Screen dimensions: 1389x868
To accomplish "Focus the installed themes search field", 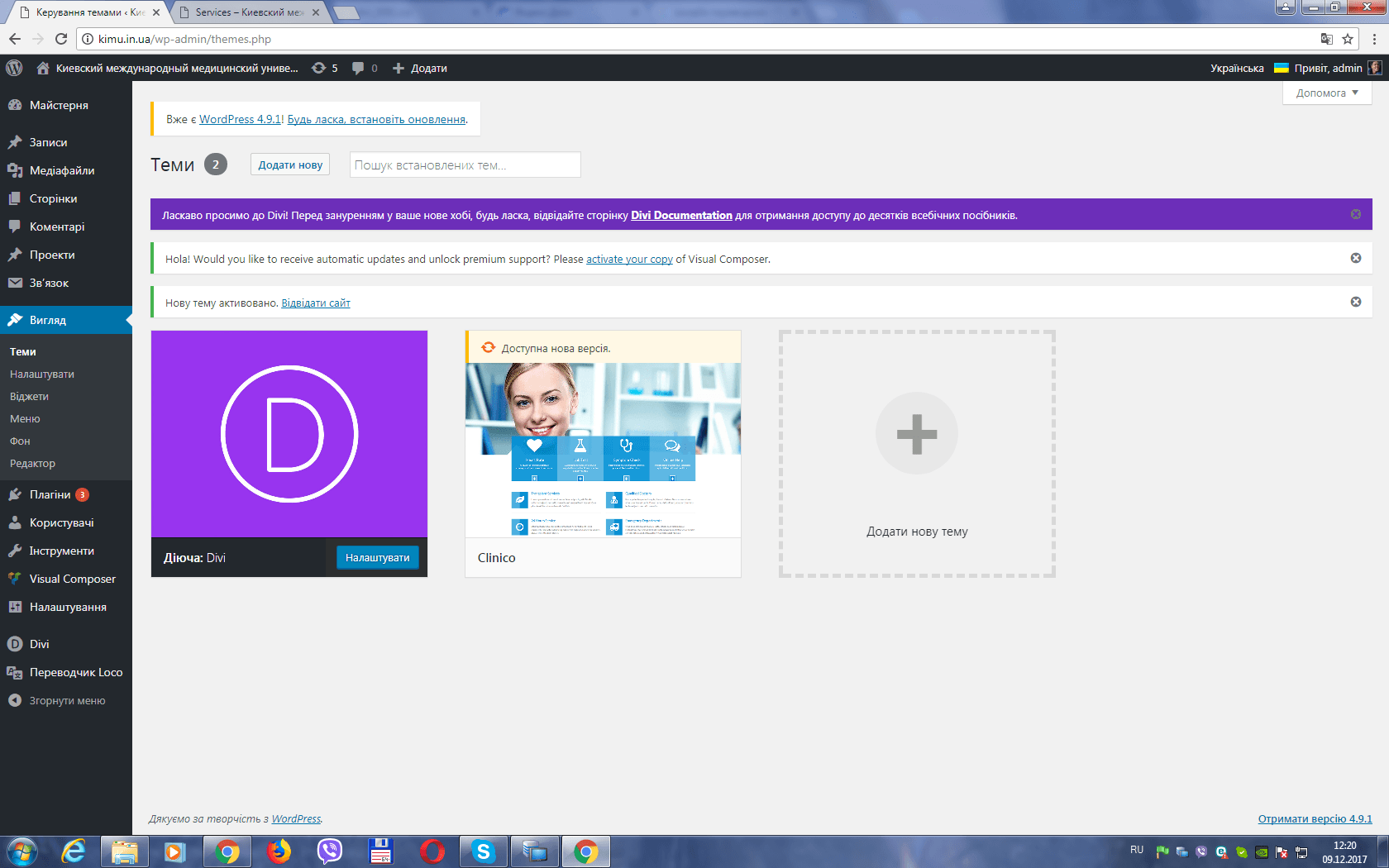I will click(x=465, y=165).
